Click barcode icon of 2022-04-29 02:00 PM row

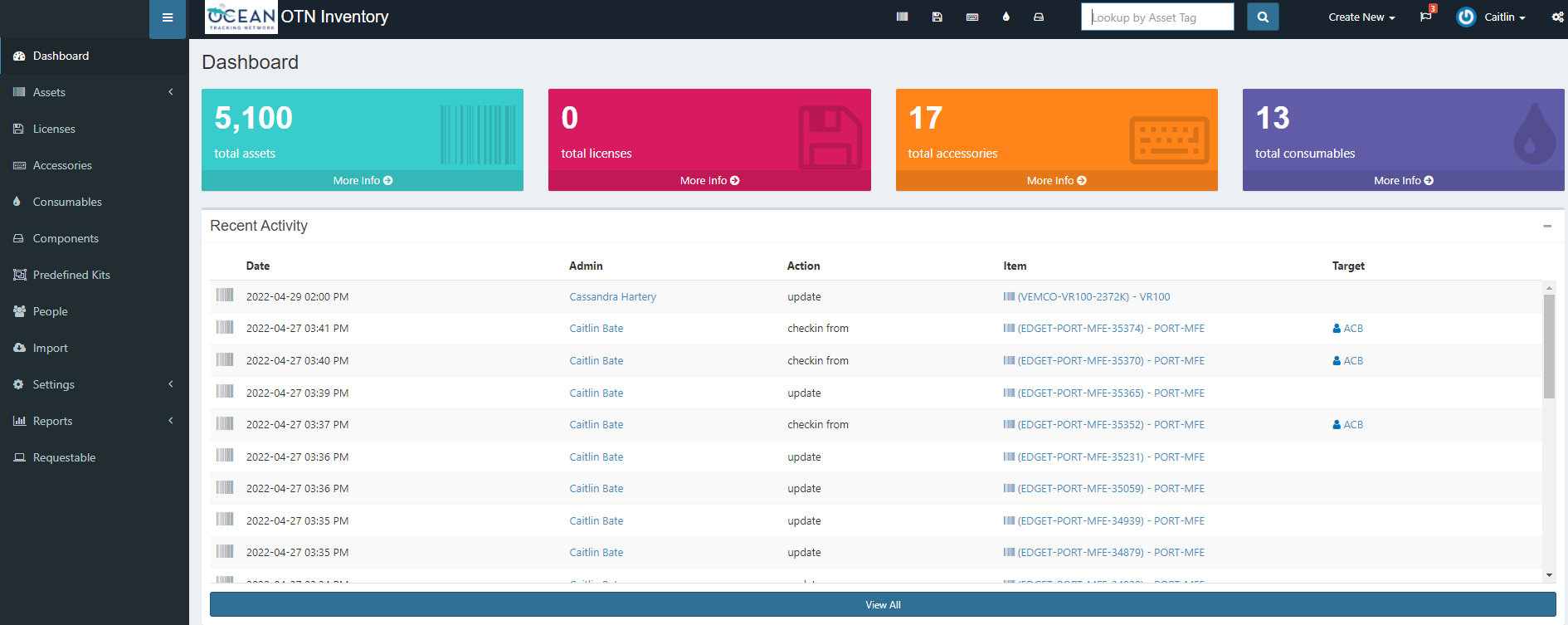click(x=225, y=295)
